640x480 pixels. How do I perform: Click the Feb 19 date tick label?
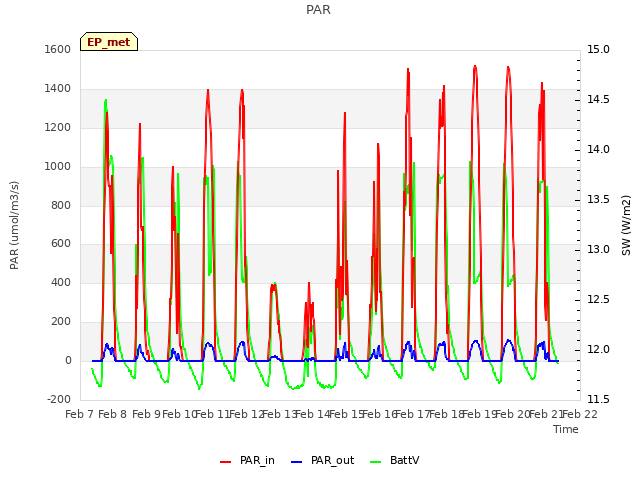pyautogui.click(x=479, y=415)
